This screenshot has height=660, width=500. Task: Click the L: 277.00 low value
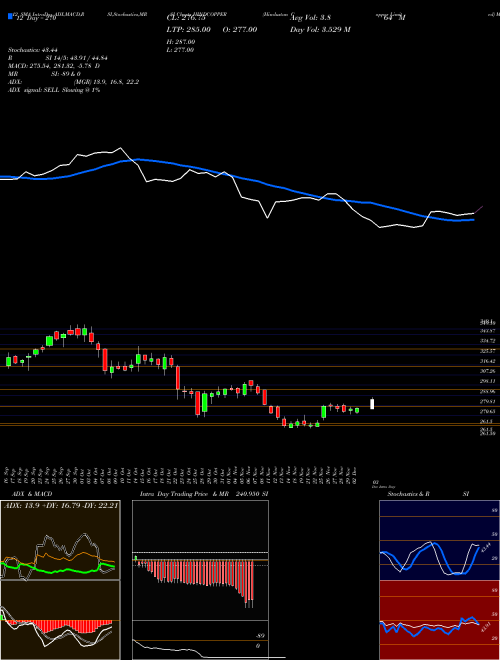pyautogui.click(x=181, y=50)
